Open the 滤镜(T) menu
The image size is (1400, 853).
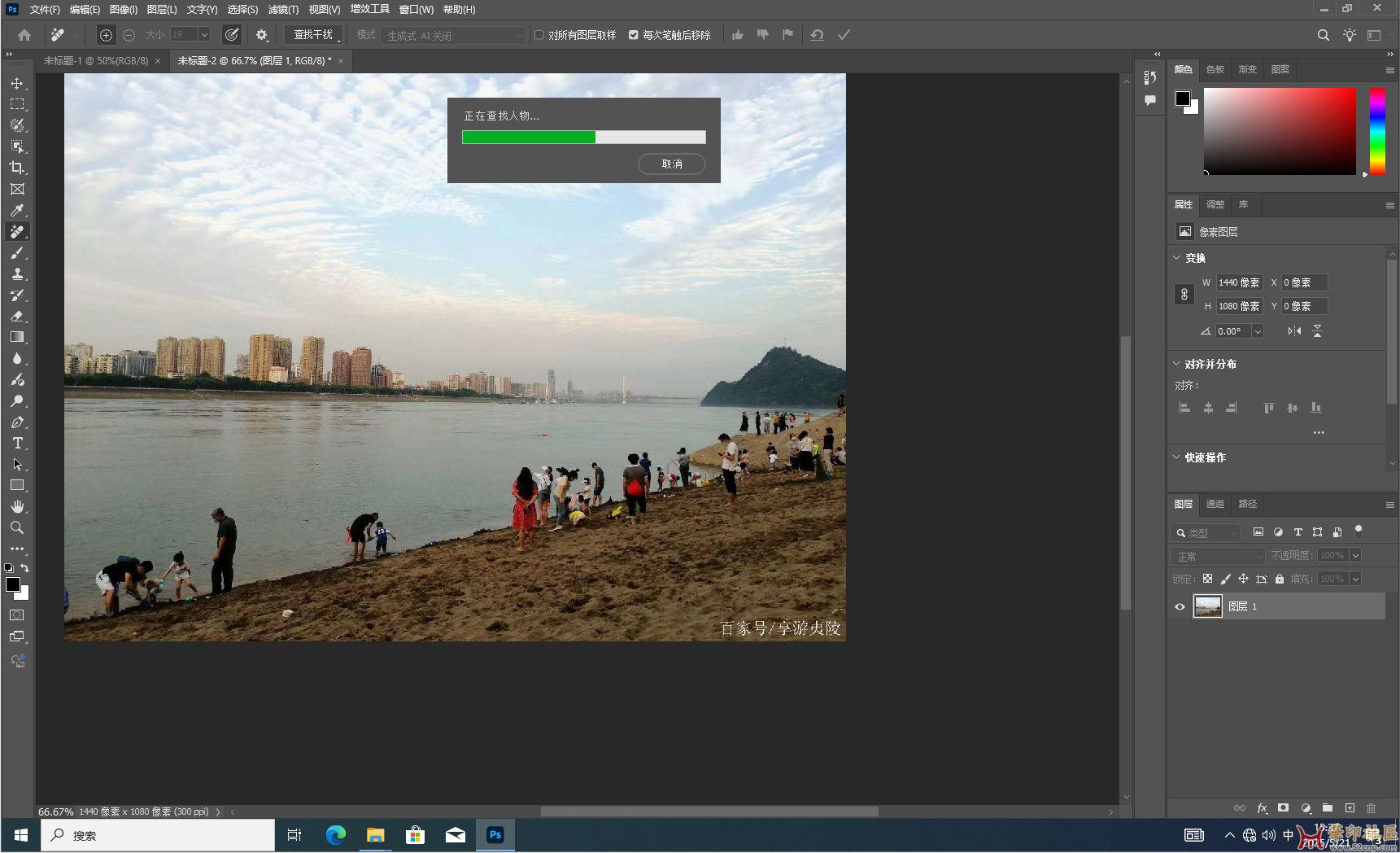coord(283,10)
